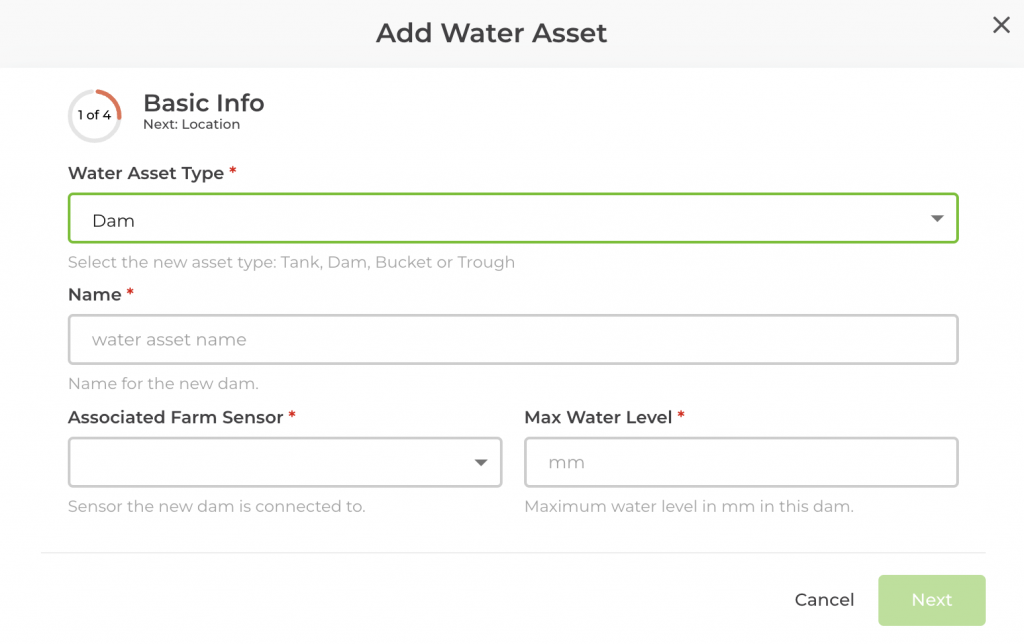Click the 'Maximum water level in mm' hint text
Image resolution: width=1024 pixels, height=644 pixels.
(x=689, y=506)
